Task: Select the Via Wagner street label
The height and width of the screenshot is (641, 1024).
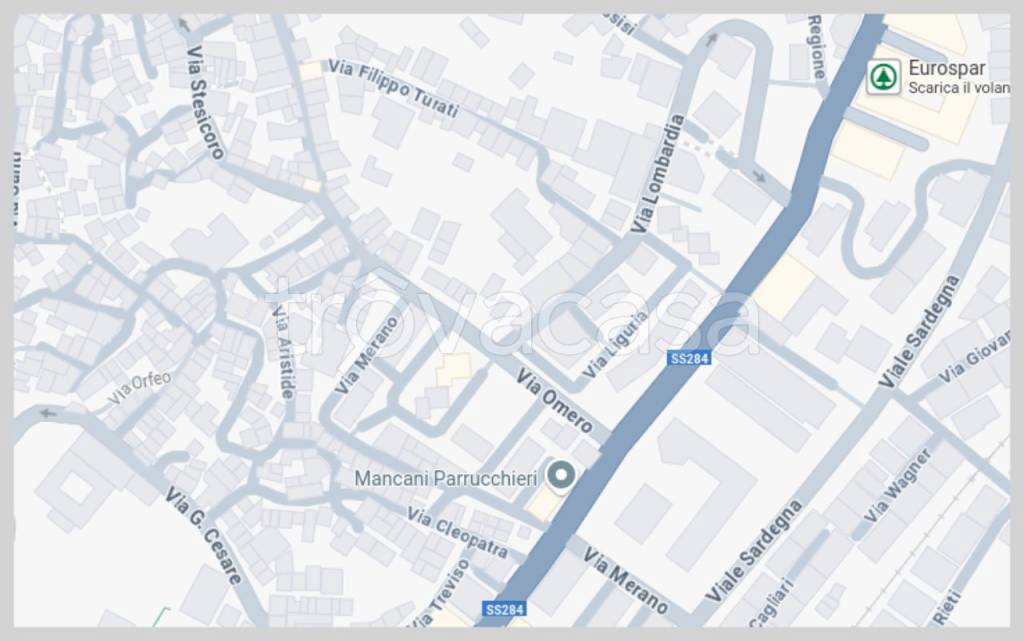Action: click(x=898, y=485)
